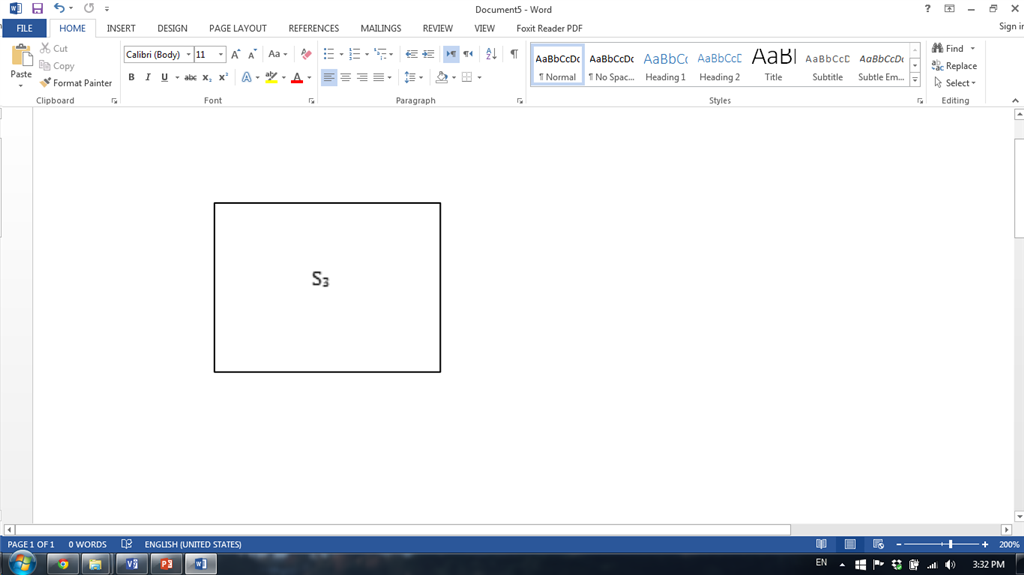The height and width of the screenshot is (575, 1024).
Task: Cut the selected content
Action: click(54, 48)
